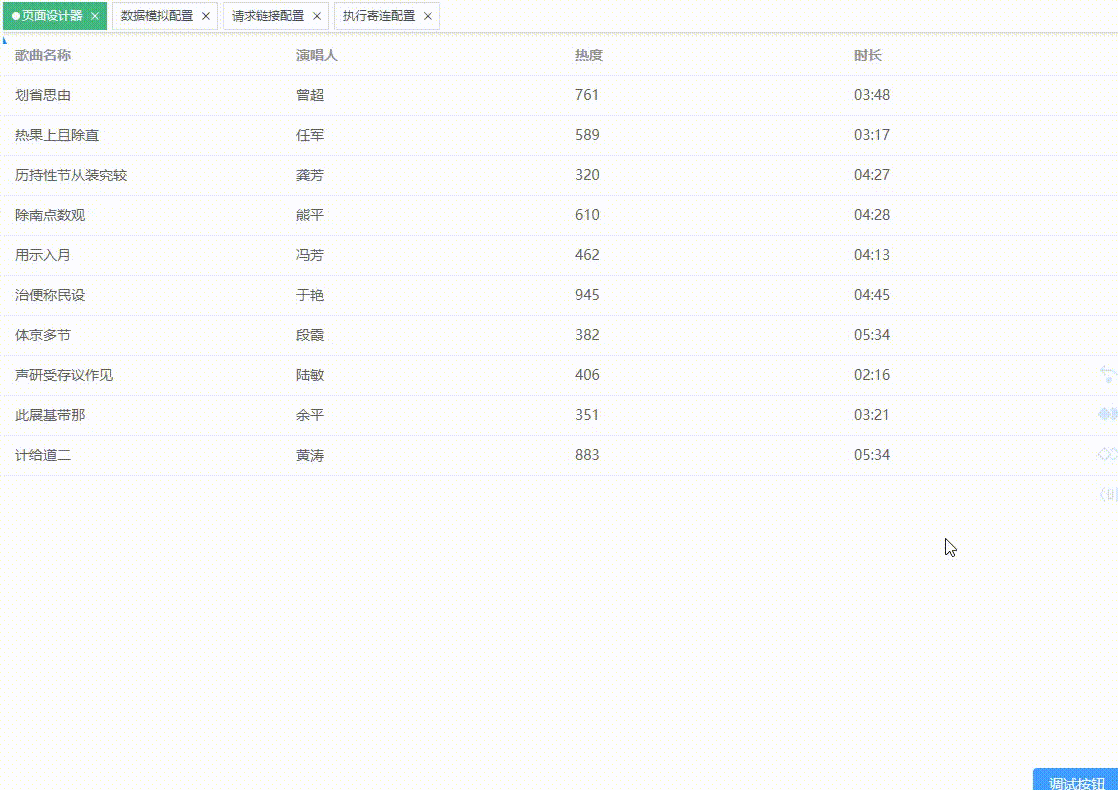
Task: Click duration 03:17
Action: (x=872, y=135)
